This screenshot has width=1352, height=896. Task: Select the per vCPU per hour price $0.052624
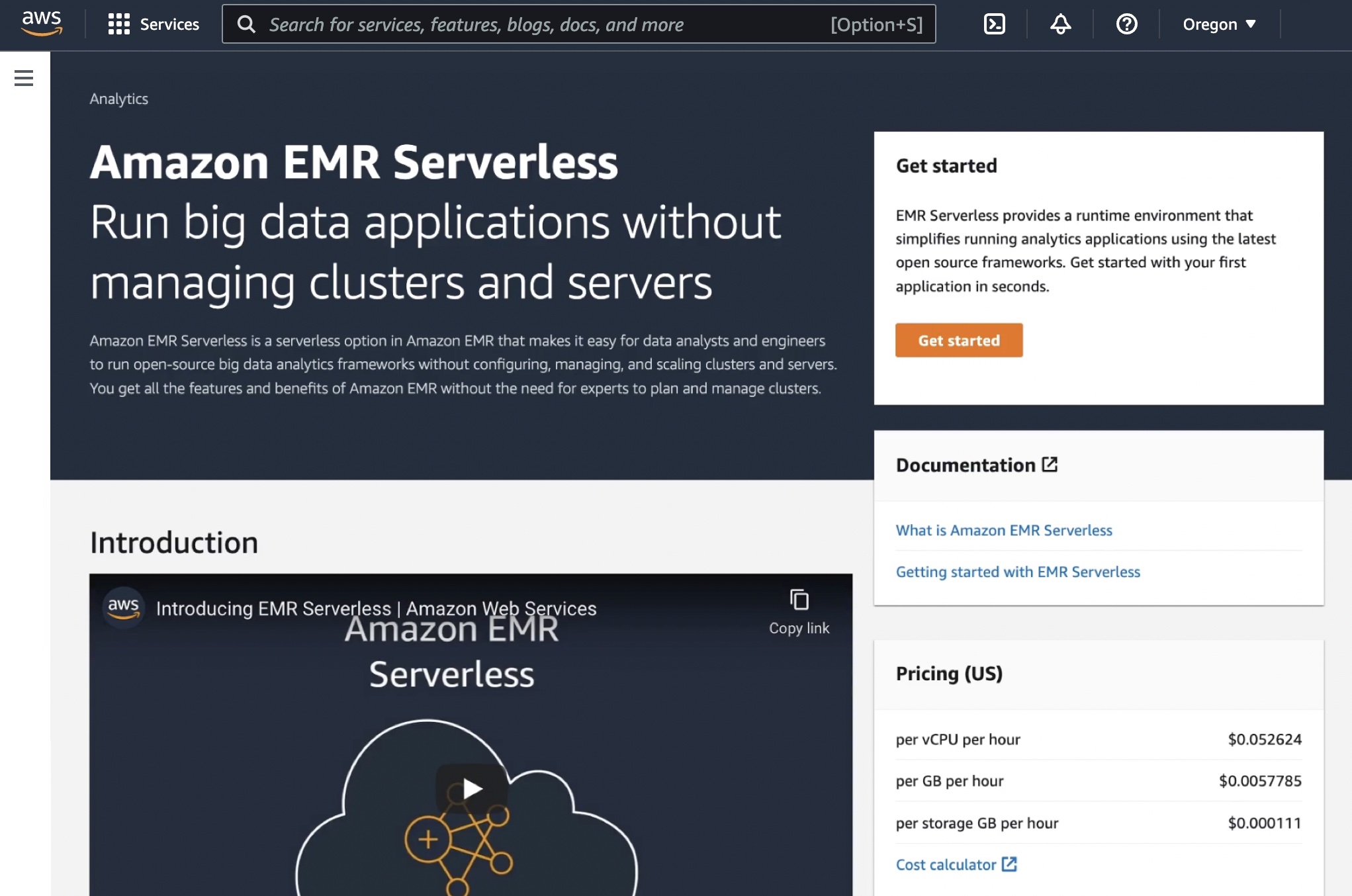click(1265, 739)
